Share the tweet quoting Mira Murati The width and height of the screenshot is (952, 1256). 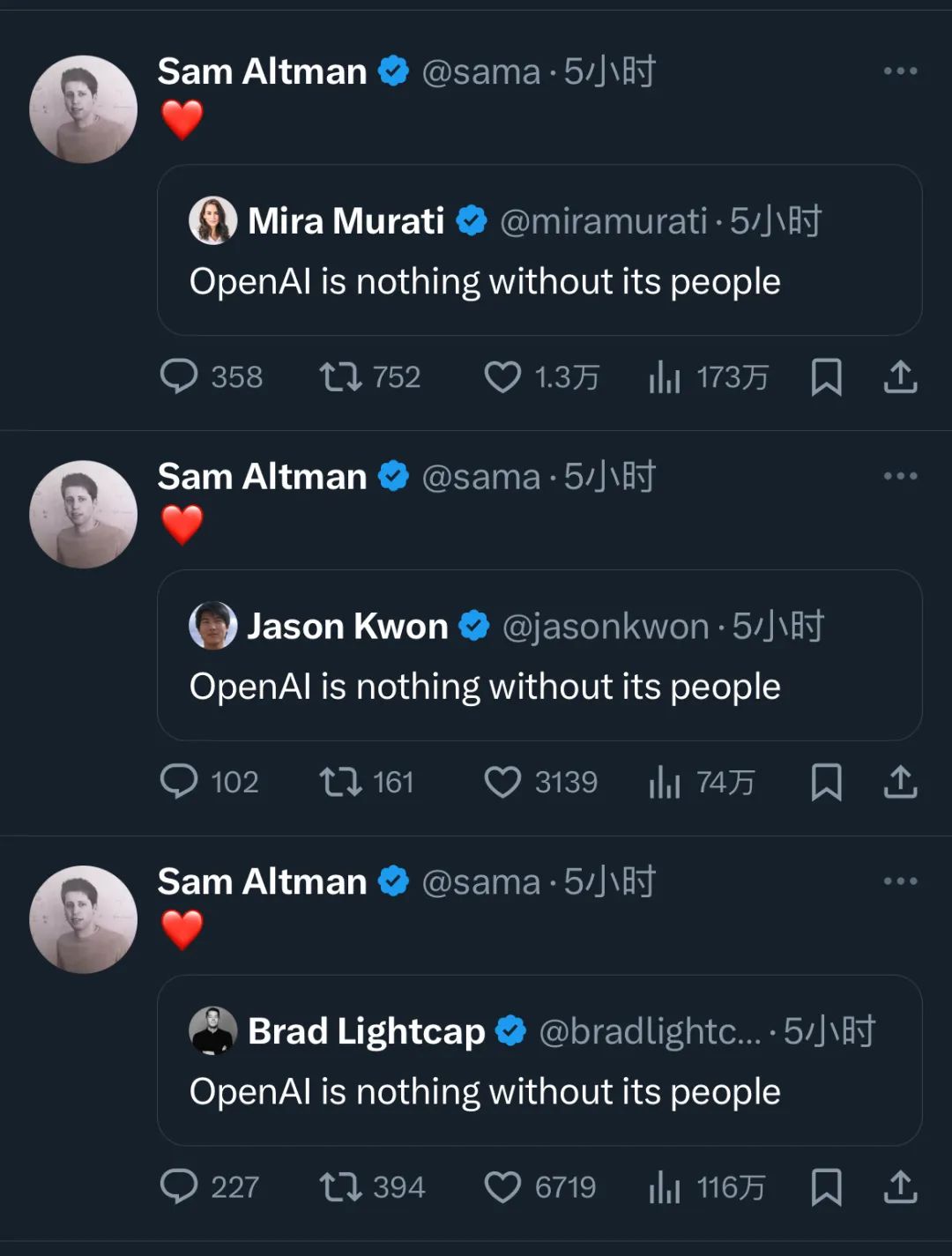point(900,377)
